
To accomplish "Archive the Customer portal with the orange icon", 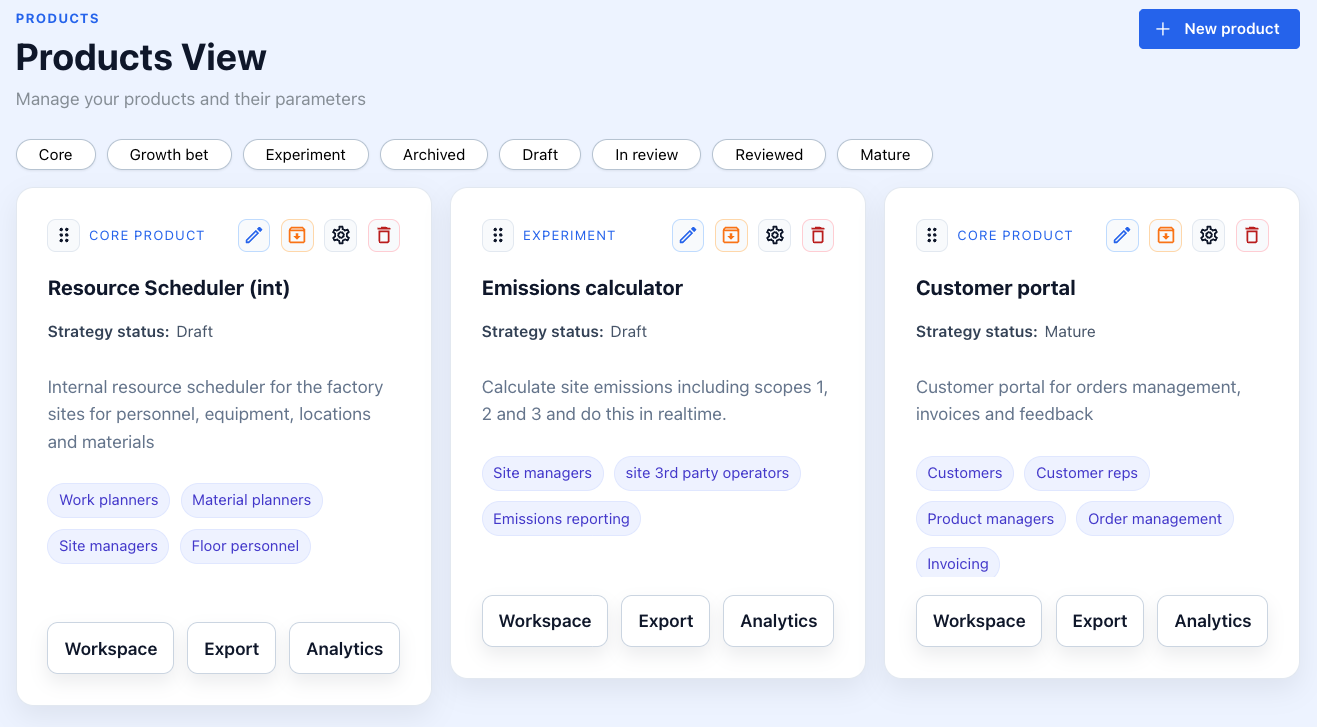I will click(x=1165, y=235).
